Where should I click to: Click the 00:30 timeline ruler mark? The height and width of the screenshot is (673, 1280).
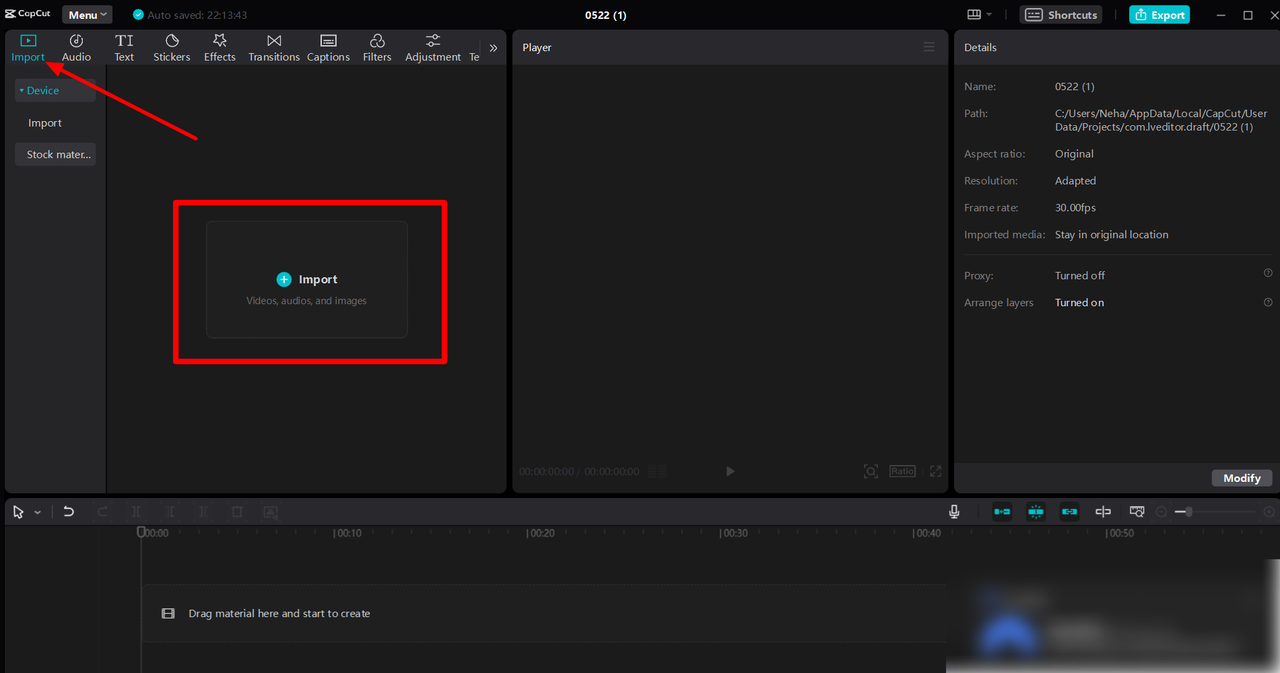735,533
